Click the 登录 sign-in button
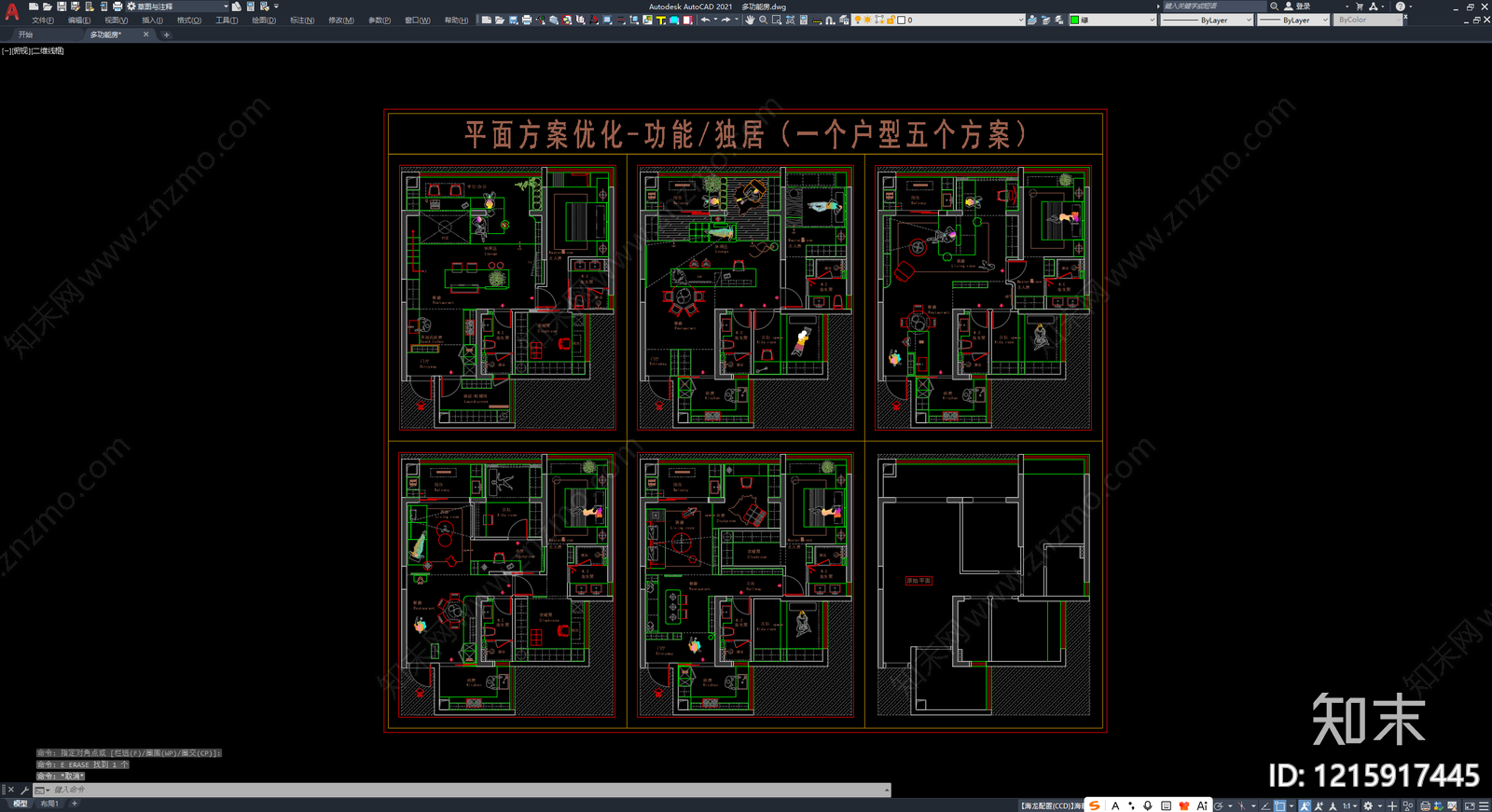The width and height of the screenshot is (1492, 812). 1297,7
